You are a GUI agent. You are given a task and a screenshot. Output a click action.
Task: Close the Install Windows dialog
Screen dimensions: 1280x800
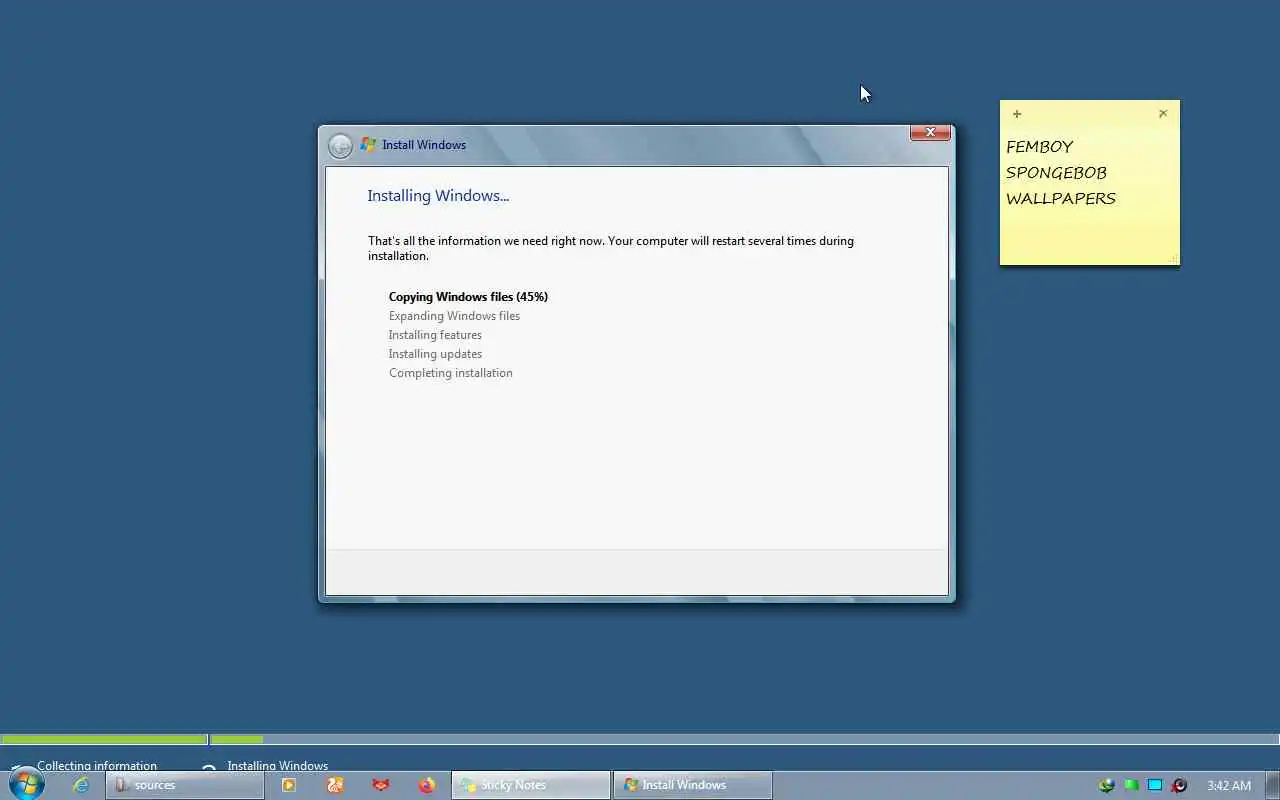[x=930, y=132]
